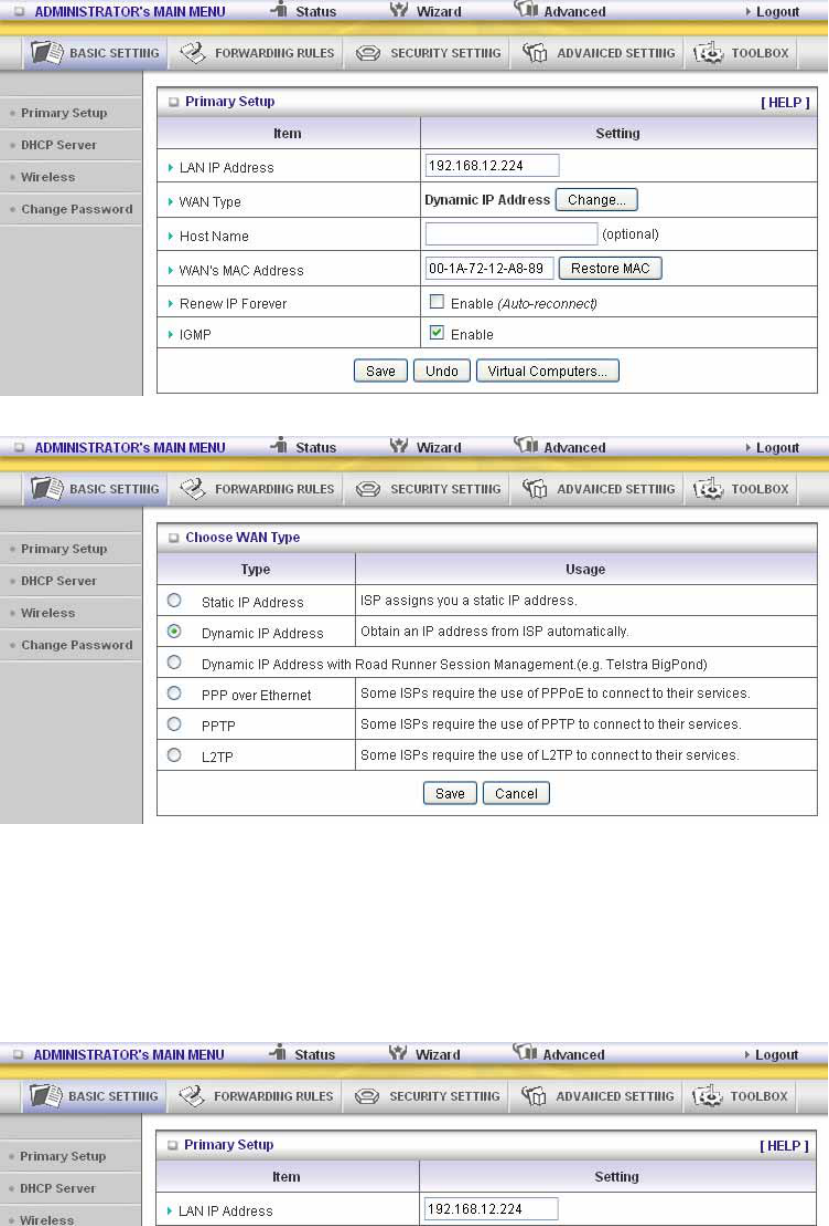Open FORWARDING RULES icon in top Primary Setup screenshot
This screenshot has height=1226, width=829.
click(x=193, y=53)
